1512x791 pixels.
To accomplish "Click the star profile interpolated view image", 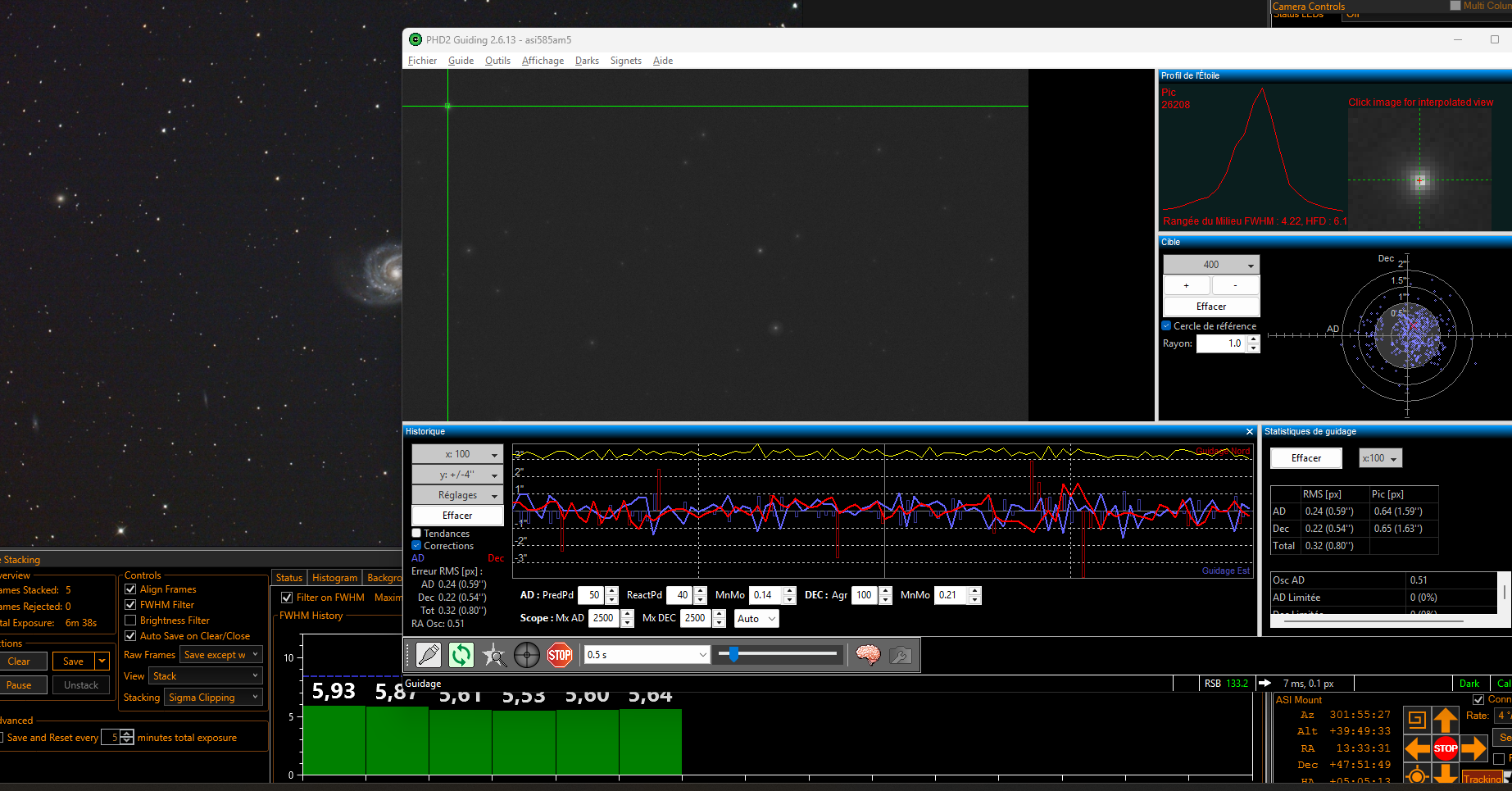I will tap(1421, 170).
